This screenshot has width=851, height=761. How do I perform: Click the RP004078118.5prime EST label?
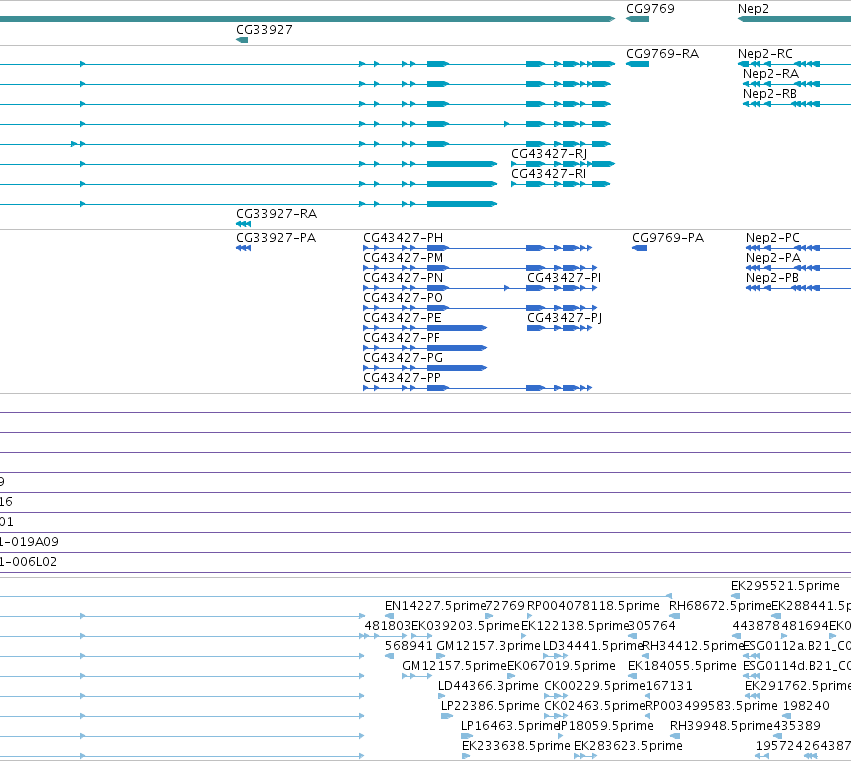pyautogui.click(x=593, y=606)
